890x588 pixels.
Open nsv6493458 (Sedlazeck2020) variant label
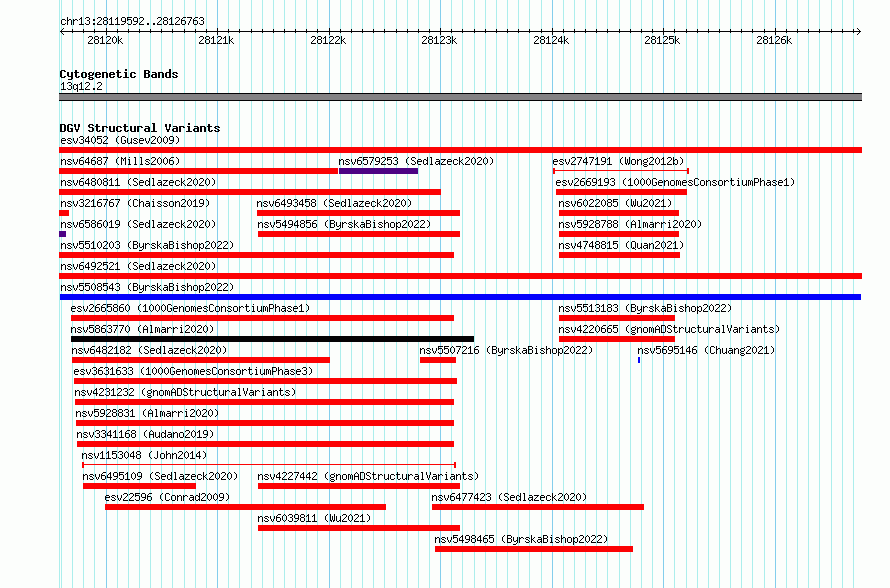coord(334,203)
